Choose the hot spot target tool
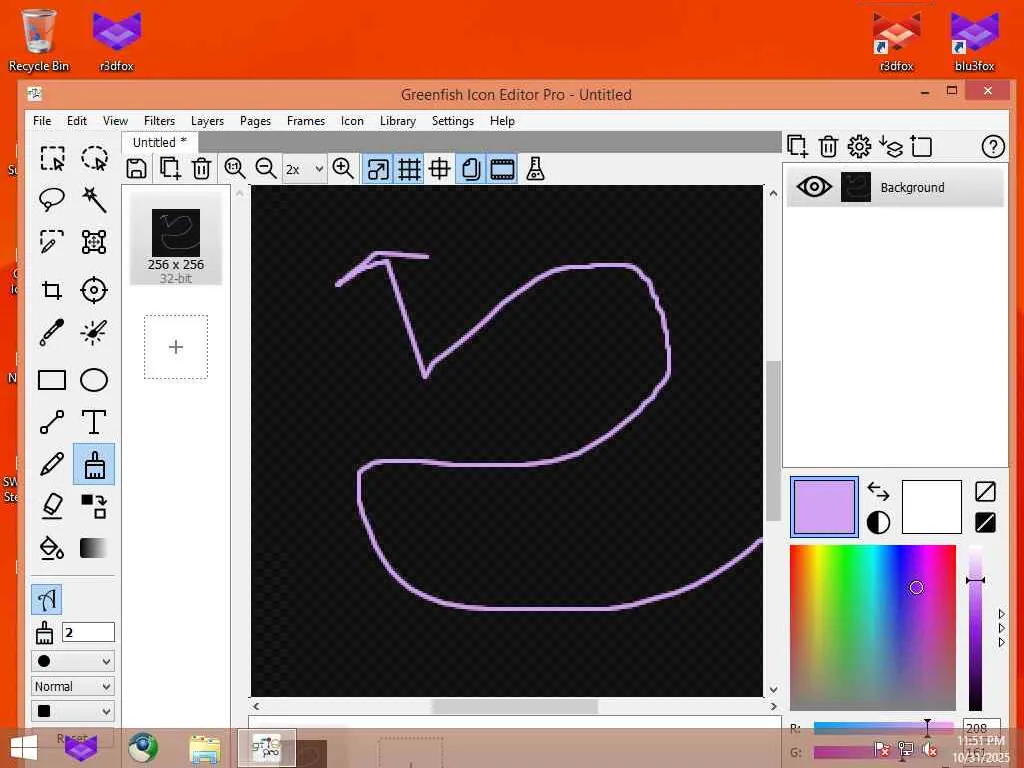The width and height of the screenshot is (1024, 768). [x=94, y=290]
